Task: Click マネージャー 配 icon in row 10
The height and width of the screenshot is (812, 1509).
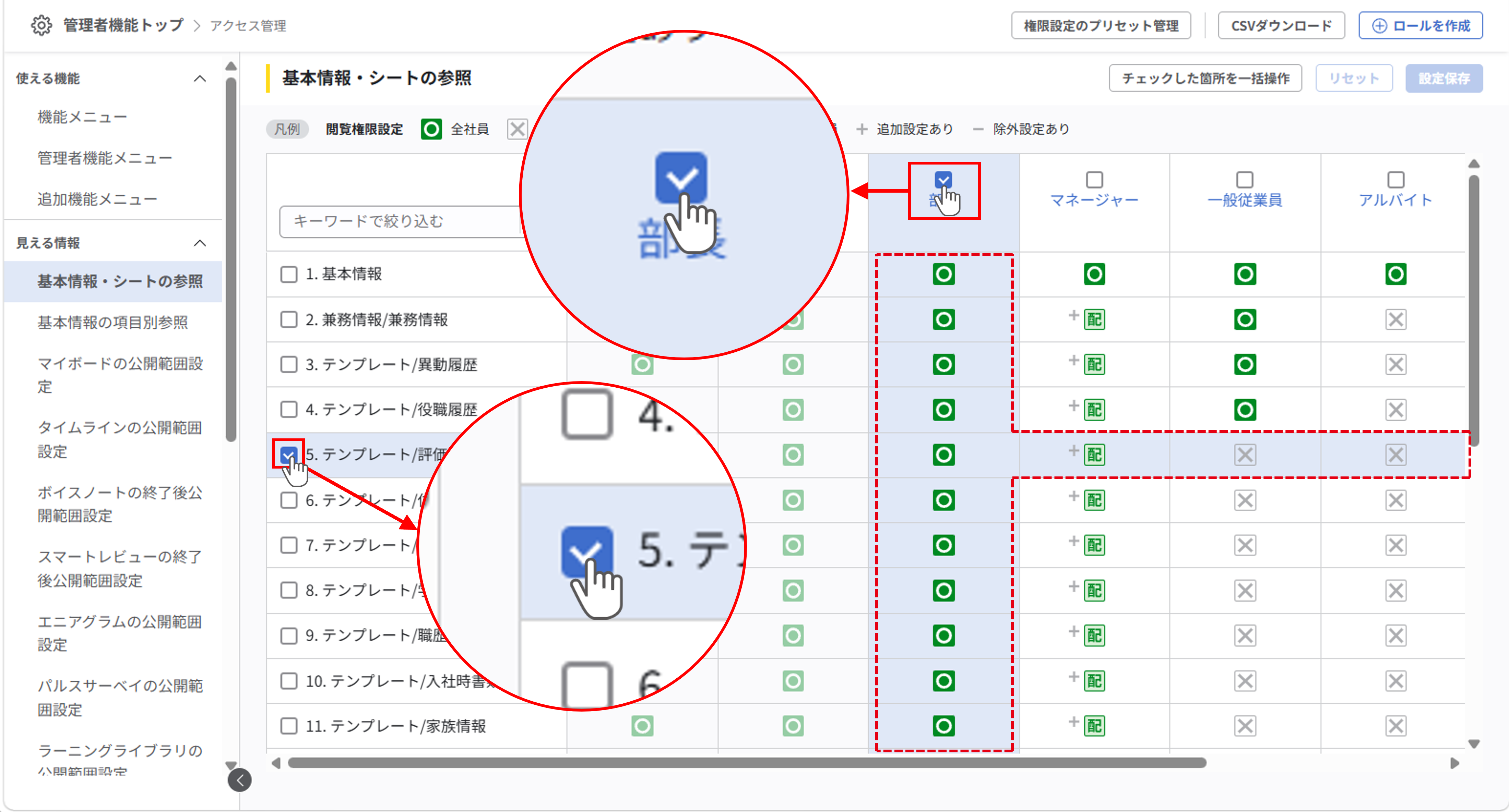Action: click(x=1094, y=681)
